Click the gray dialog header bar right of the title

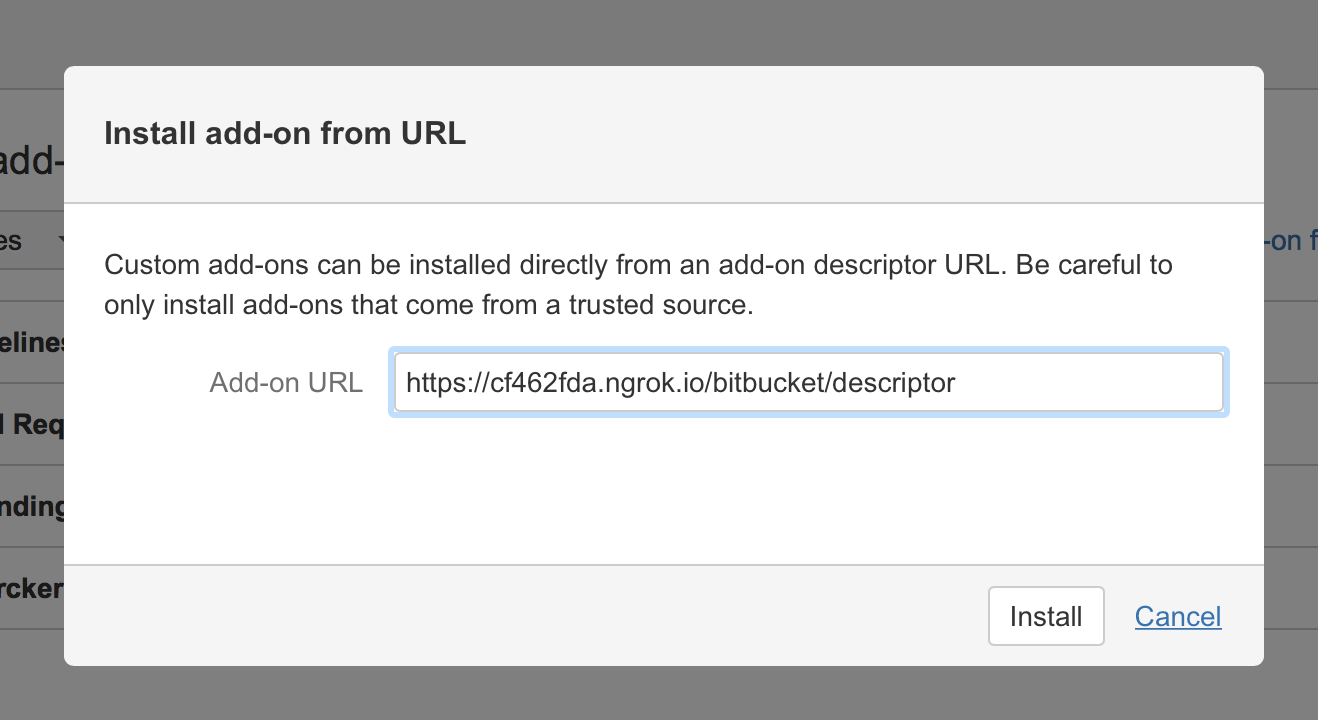pos(850,134)
